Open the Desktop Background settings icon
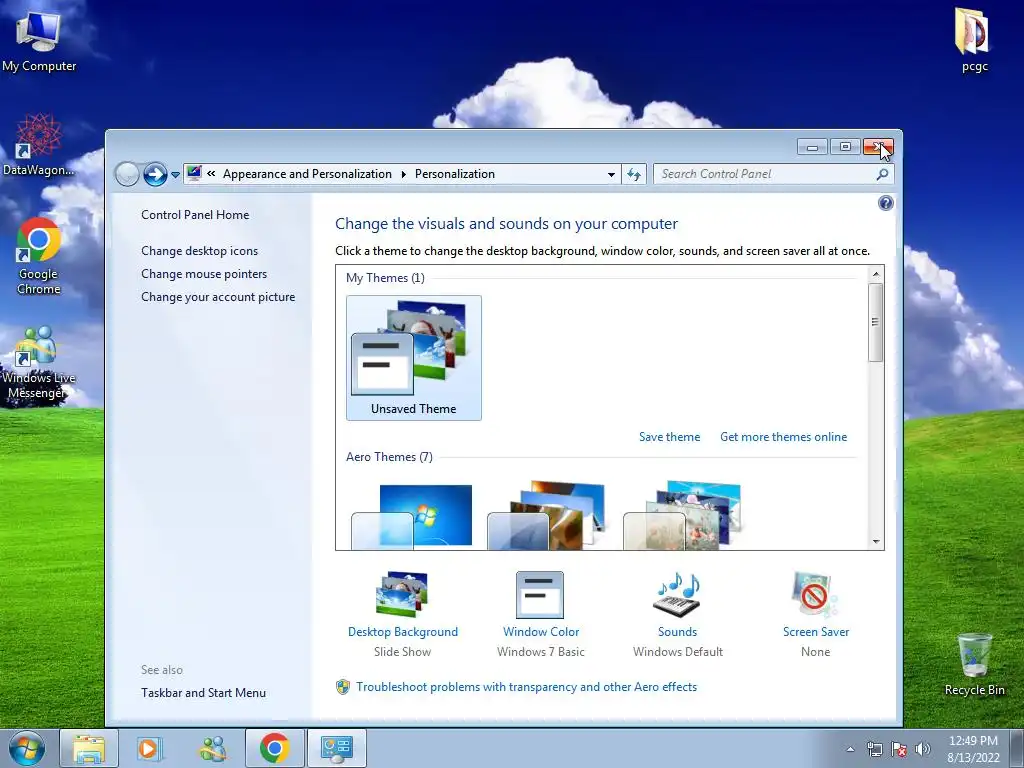Viewport: 1024px width, 768px height. 402,594
